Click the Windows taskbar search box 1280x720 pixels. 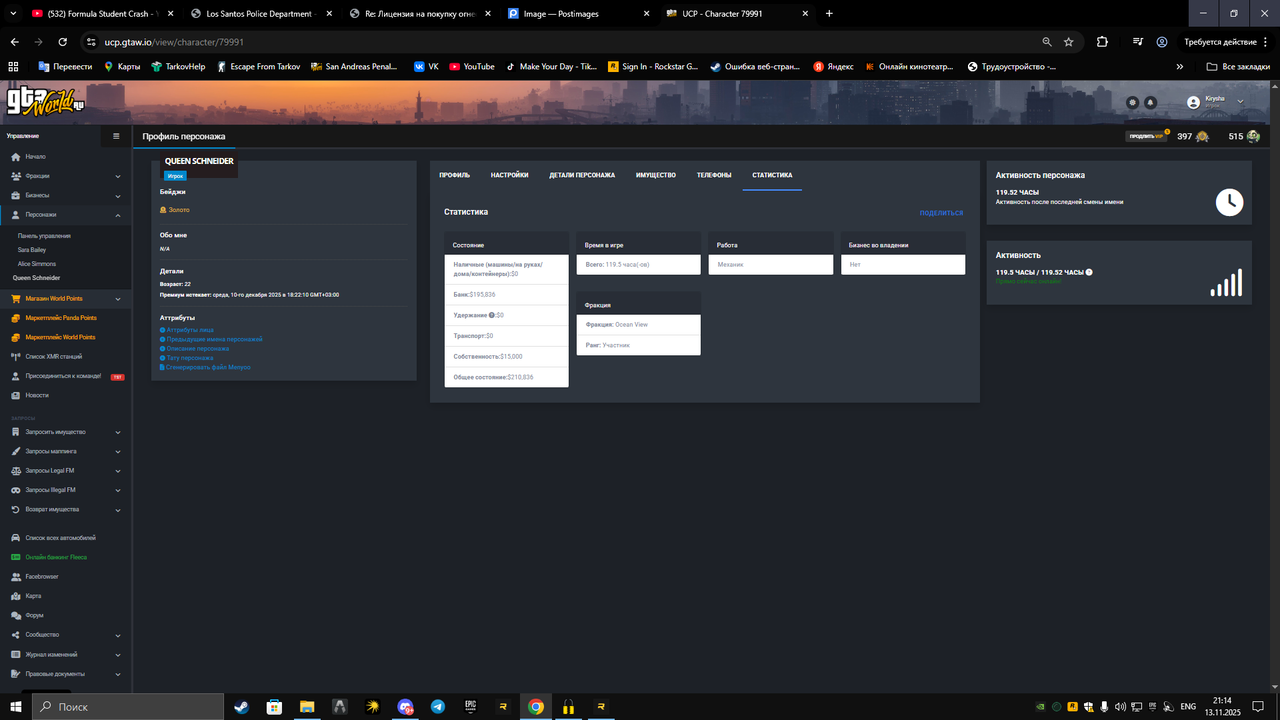pos(128,706)
